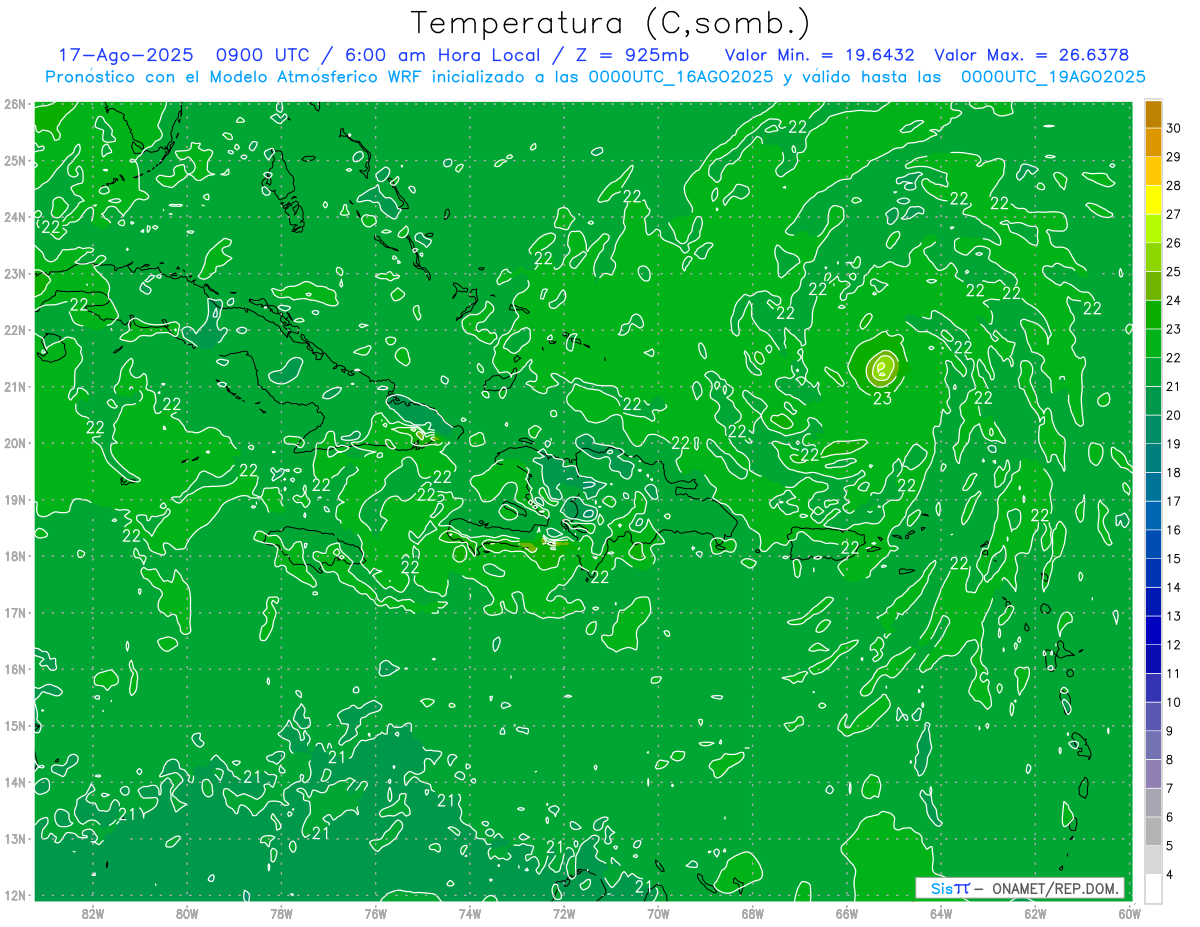Screen dimensions: 1200x927
Task: Click the "74W" longitude axis label
Action: [470, 913]
